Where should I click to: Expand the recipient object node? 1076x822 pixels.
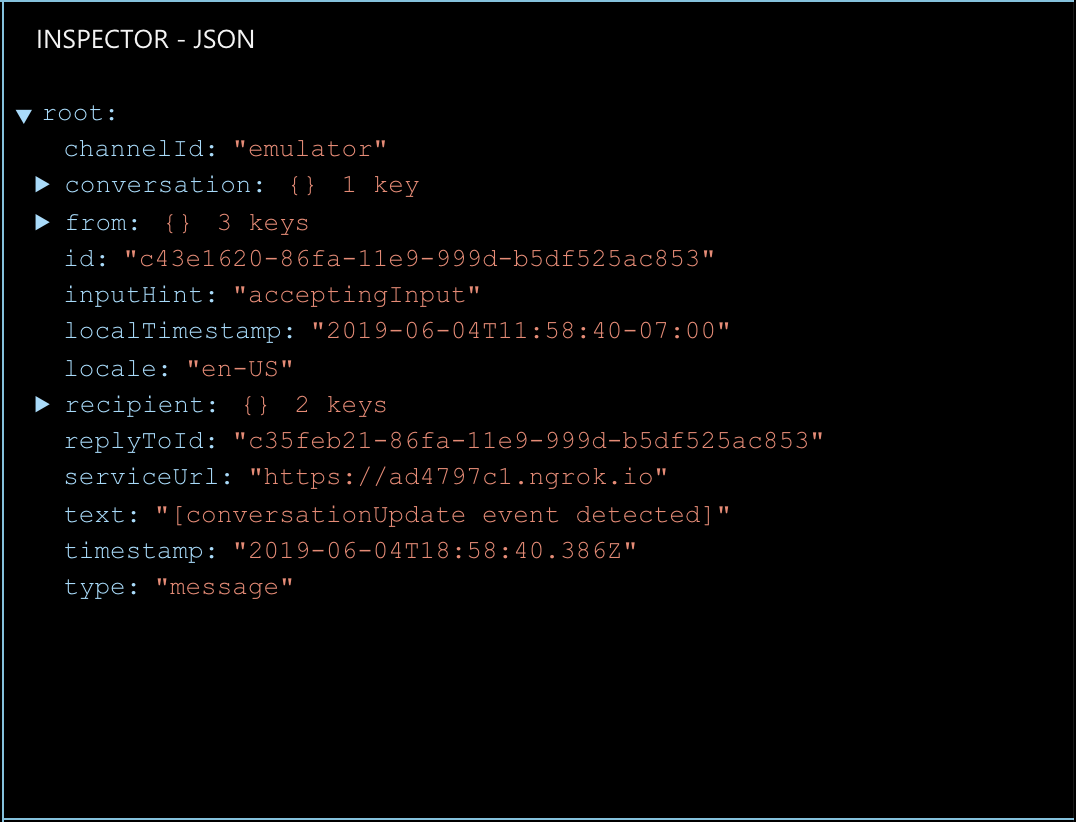pyautogui.click(x=42, y=404)
